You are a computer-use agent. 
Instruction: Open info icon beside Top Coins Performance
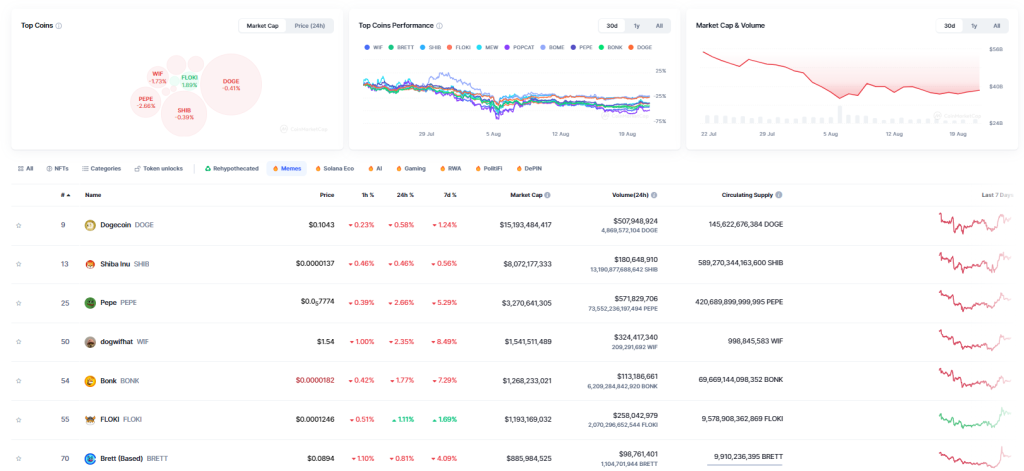click(439, 26)
